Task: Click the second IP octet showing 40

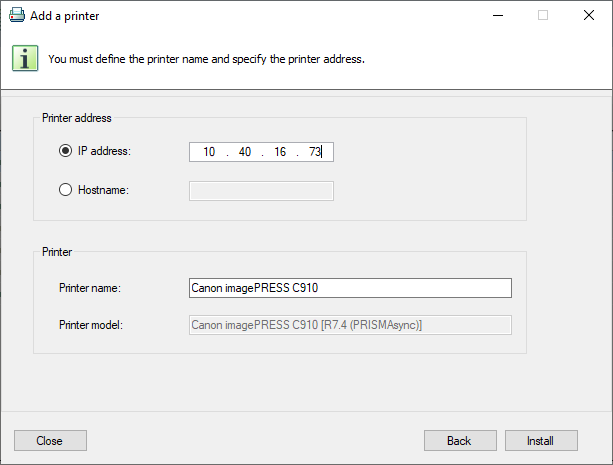Action: 244,152
